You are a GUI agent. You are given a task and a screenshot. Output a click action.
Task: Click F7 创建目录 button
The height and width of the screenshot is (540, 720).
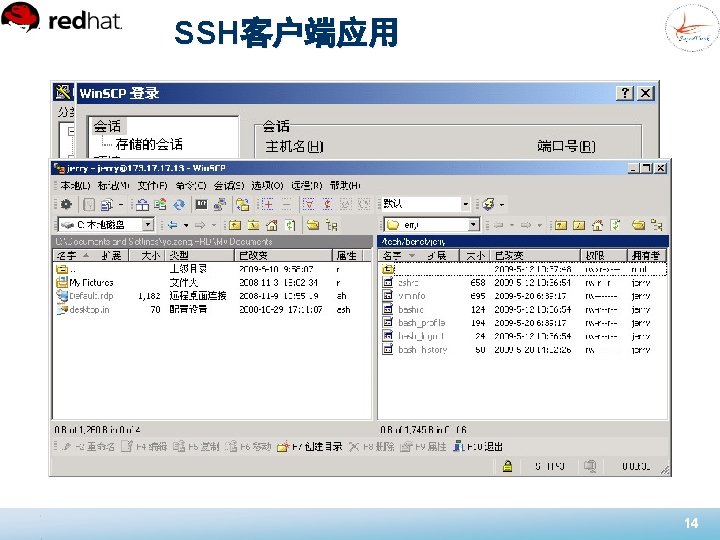pos(310,446)
